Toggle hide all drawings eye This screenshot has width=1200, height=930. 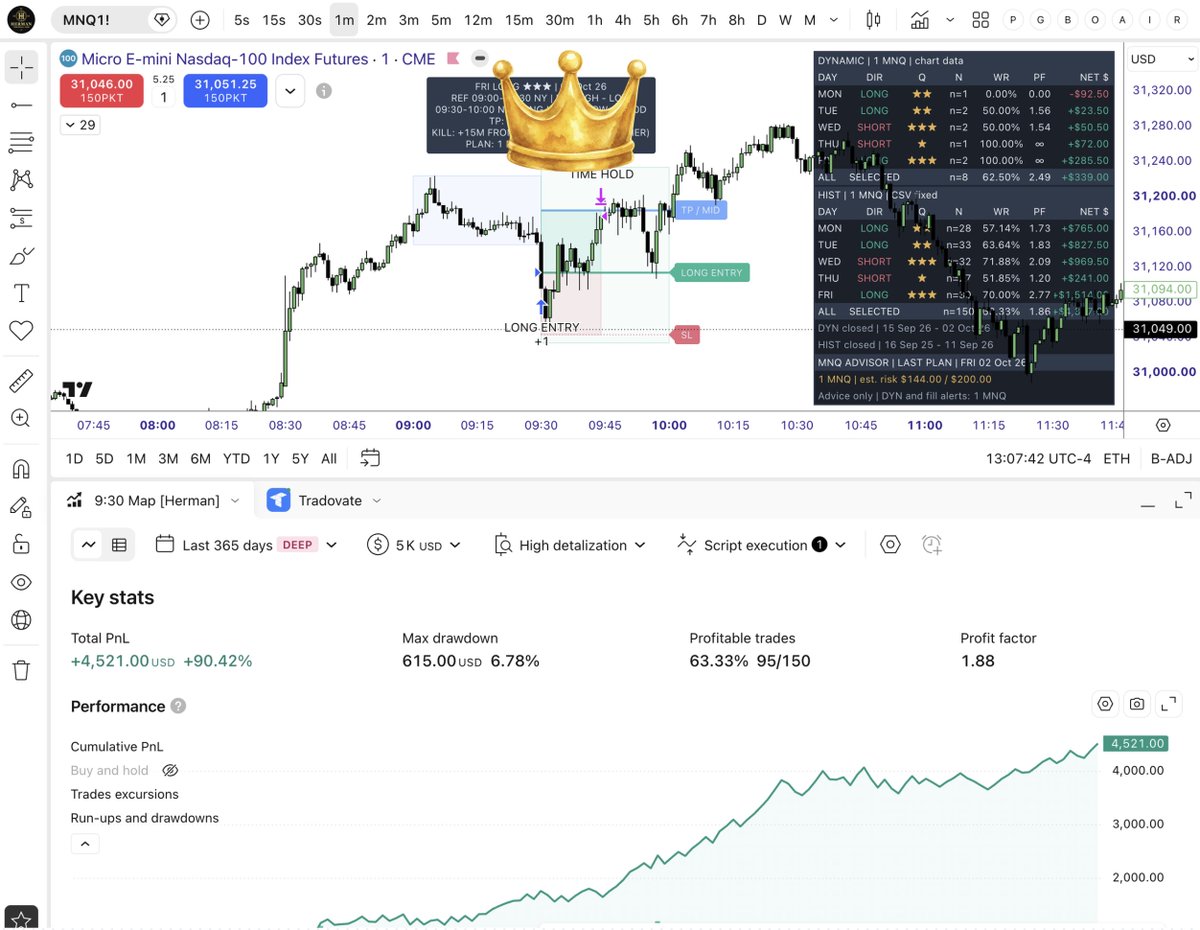(22, 582)
